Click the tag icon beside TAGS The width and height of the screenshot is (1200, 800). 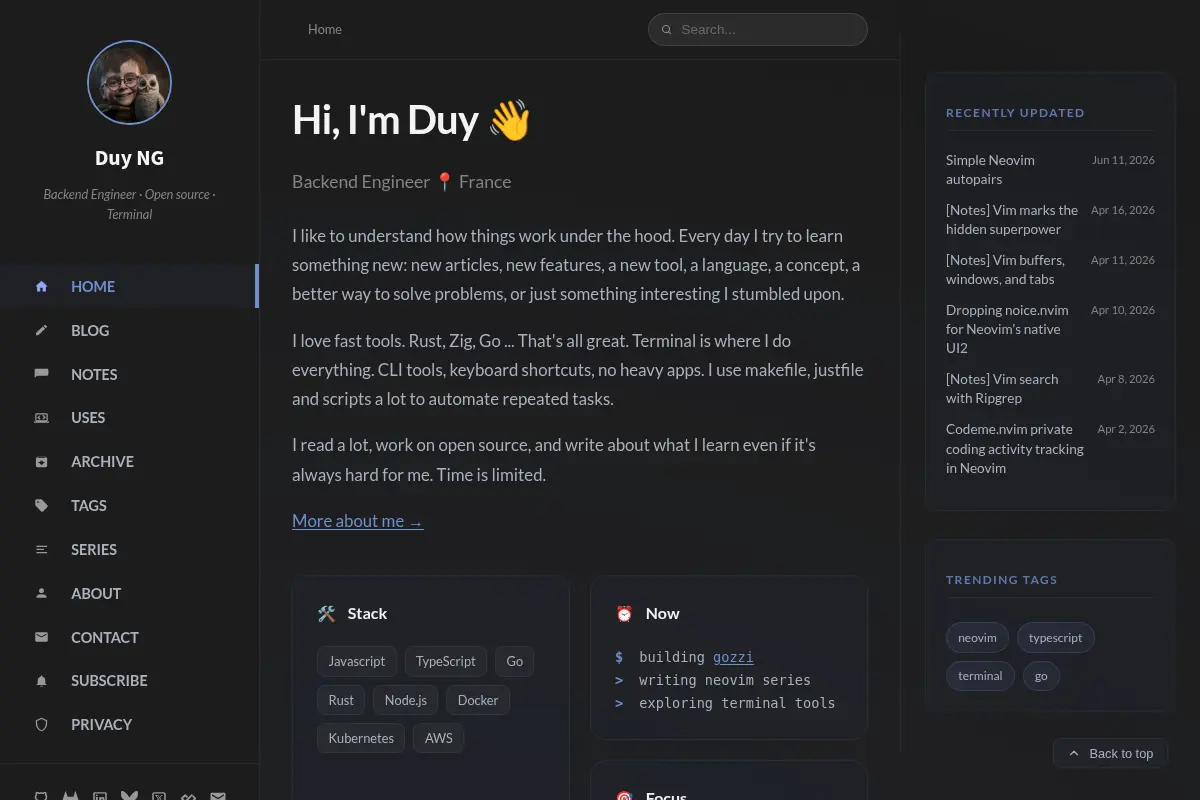tap(41, 506)
